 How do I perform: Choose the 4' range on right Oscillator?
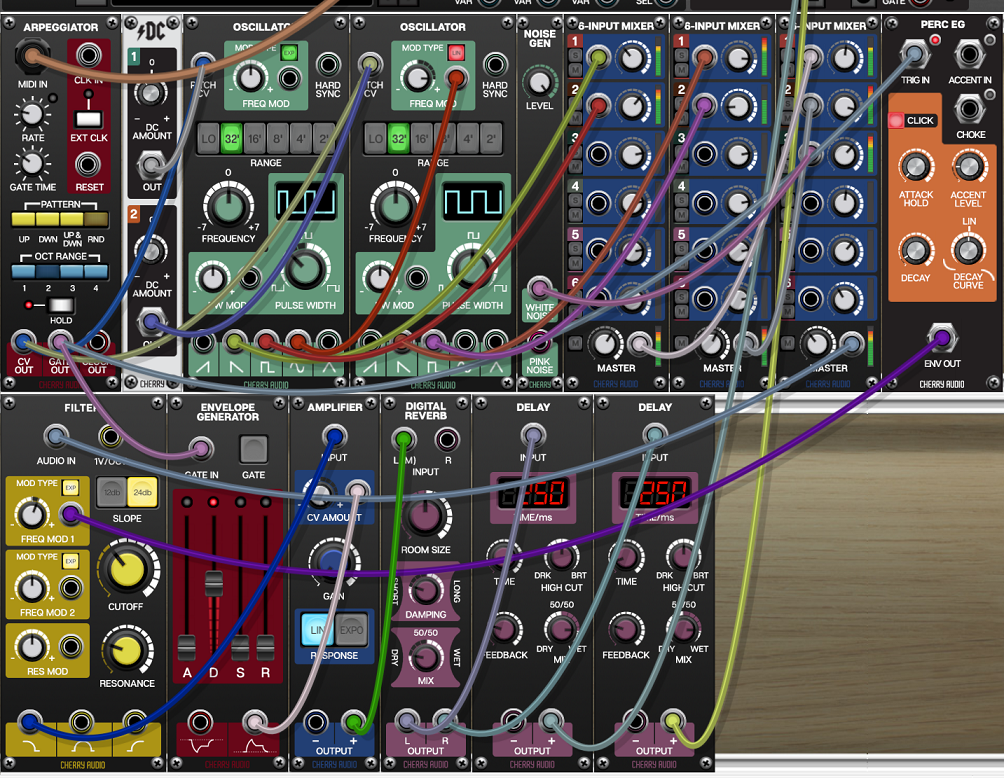coord(468,139)
